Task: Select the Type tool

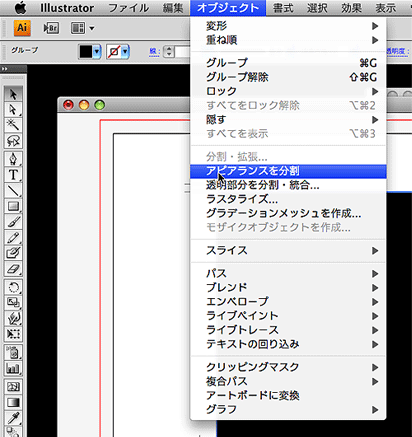Action: click(13, 174)
